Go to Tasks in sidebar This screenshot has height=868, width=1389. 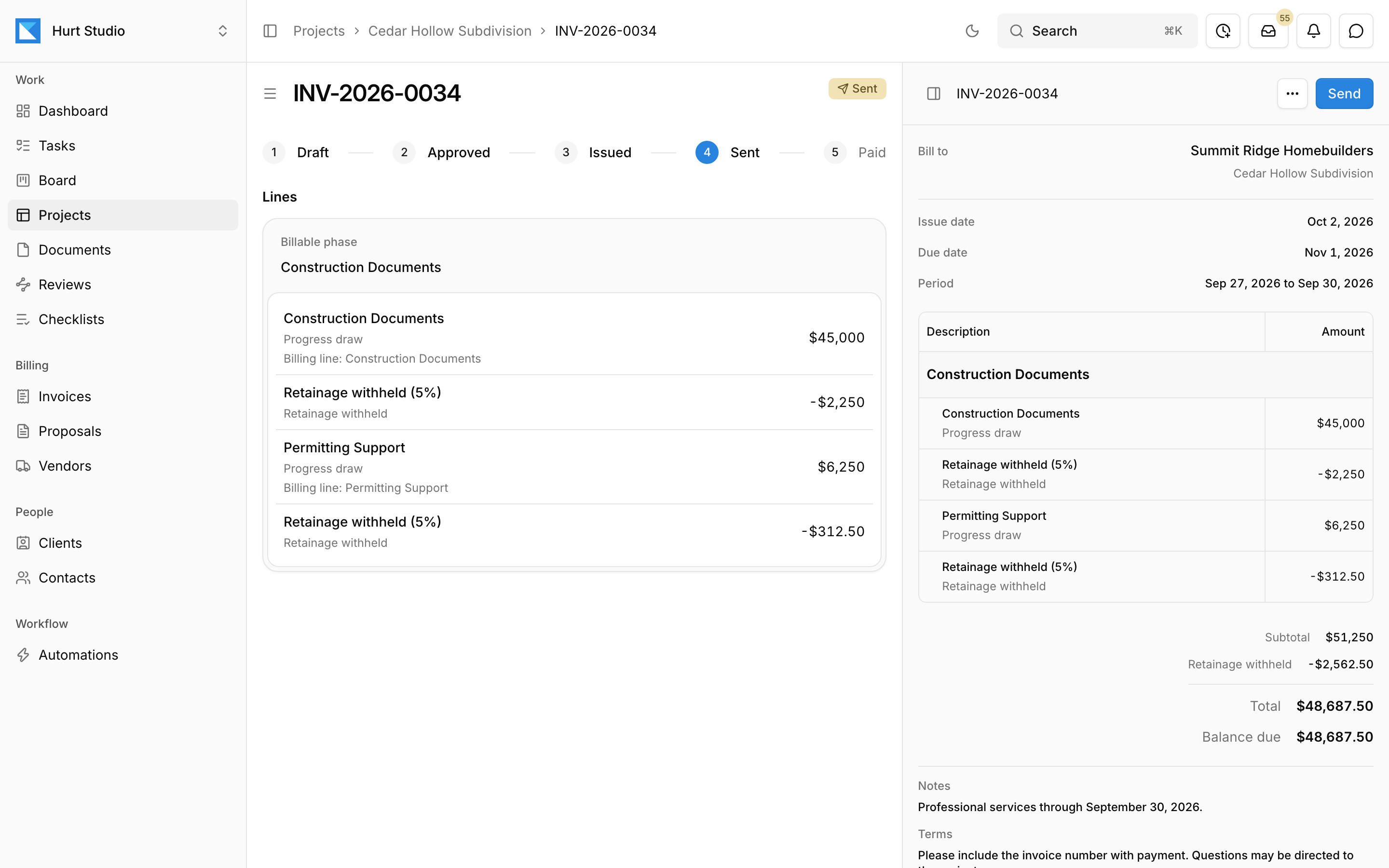122,146
